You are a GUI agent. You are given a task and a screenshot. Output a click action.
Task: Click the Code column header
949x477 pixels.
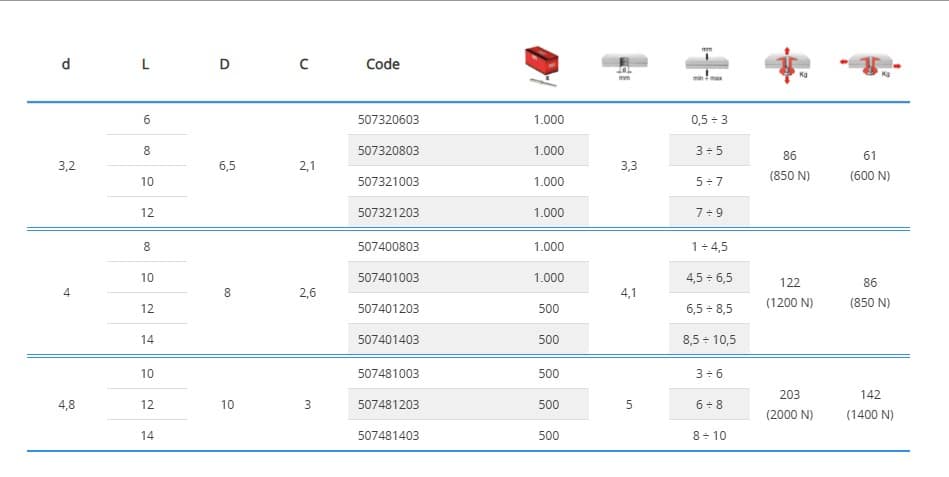383,64
